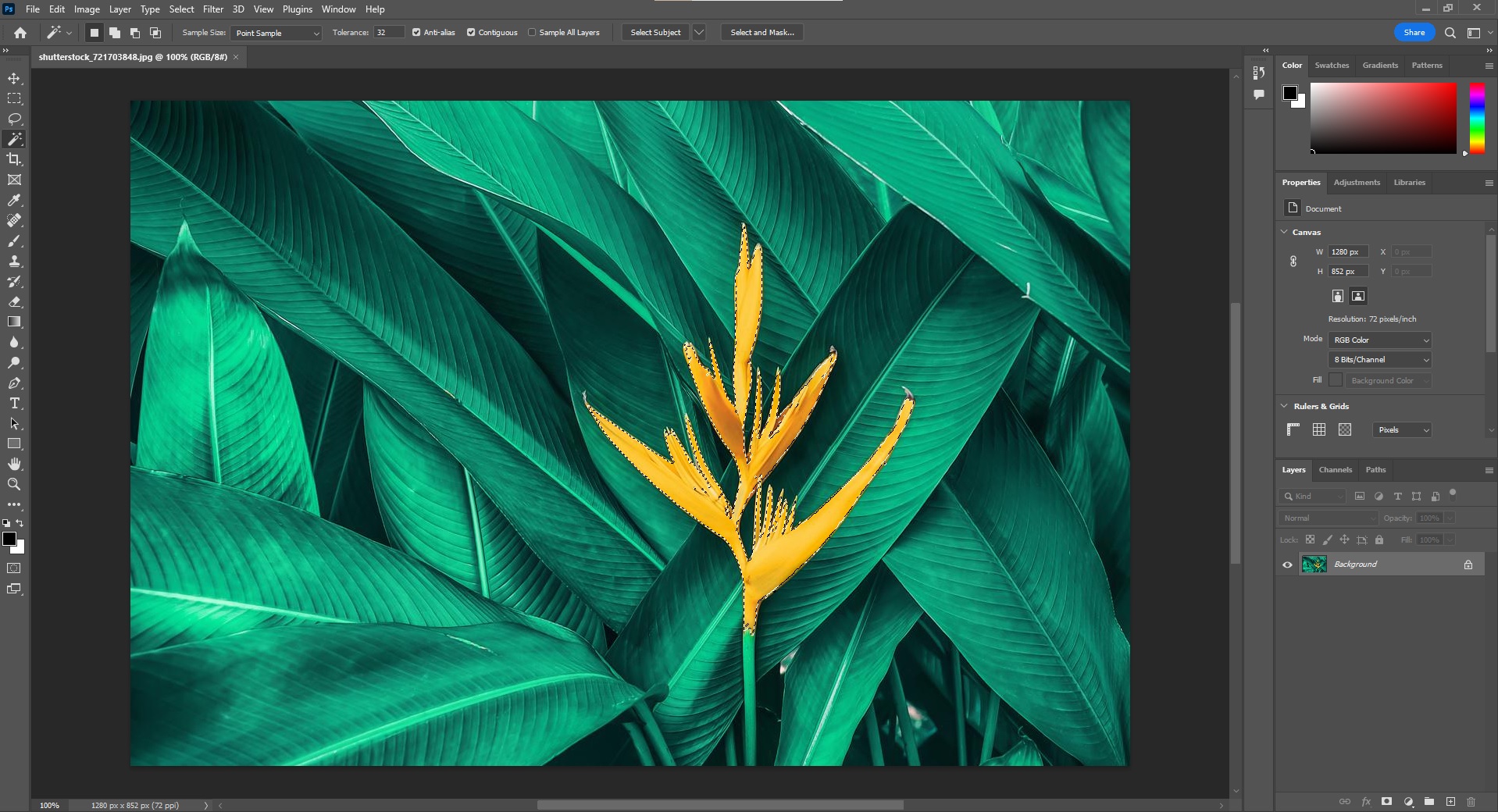Select the Move tool
The width and height of the screenshot is (1498, 812).
point(14,79)
